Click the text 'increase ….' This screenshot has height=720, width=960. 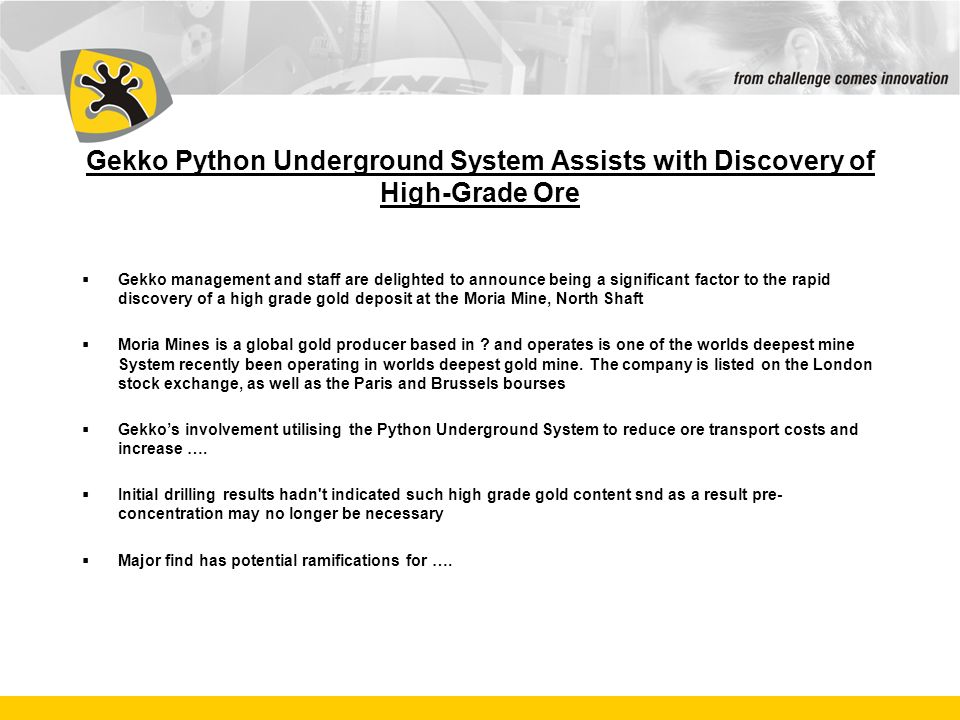(162, 449)
